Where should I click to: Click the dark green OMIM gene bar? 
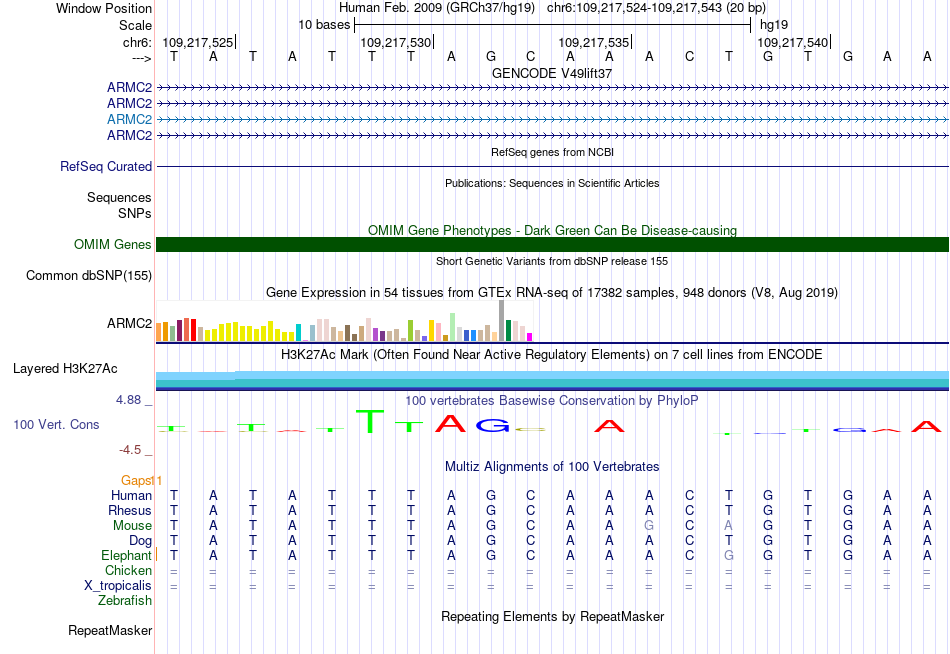coord(552,244)
